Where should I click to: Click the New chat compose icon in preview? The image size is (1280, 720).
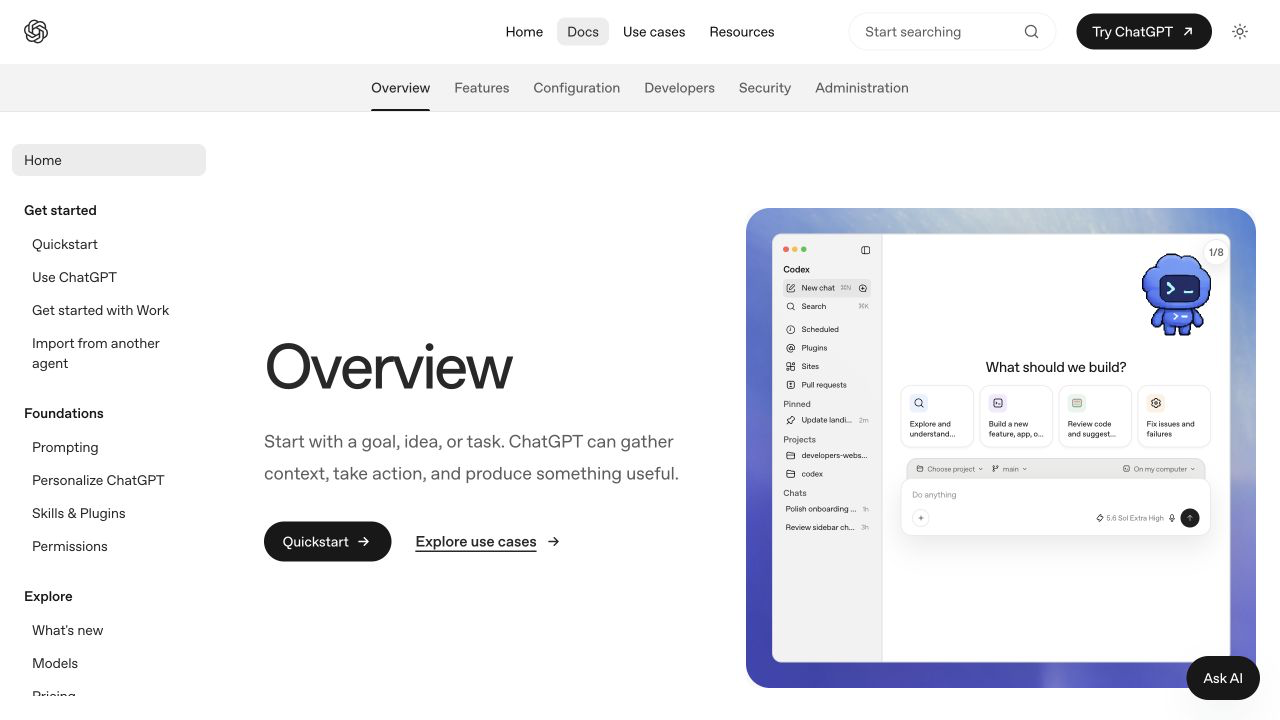[791, 288]
